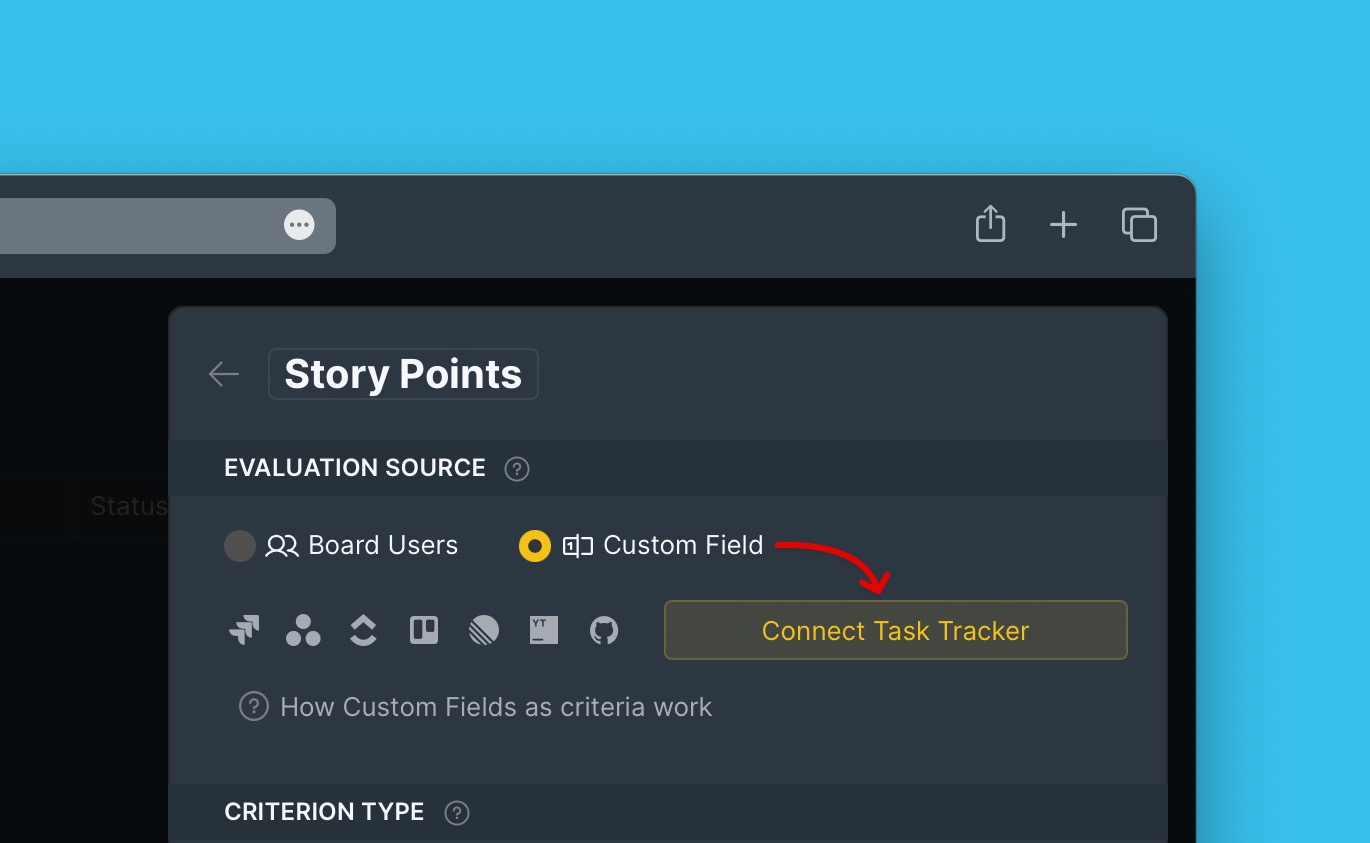
Task: Click the Asana tracker icon
Action: 303,630
